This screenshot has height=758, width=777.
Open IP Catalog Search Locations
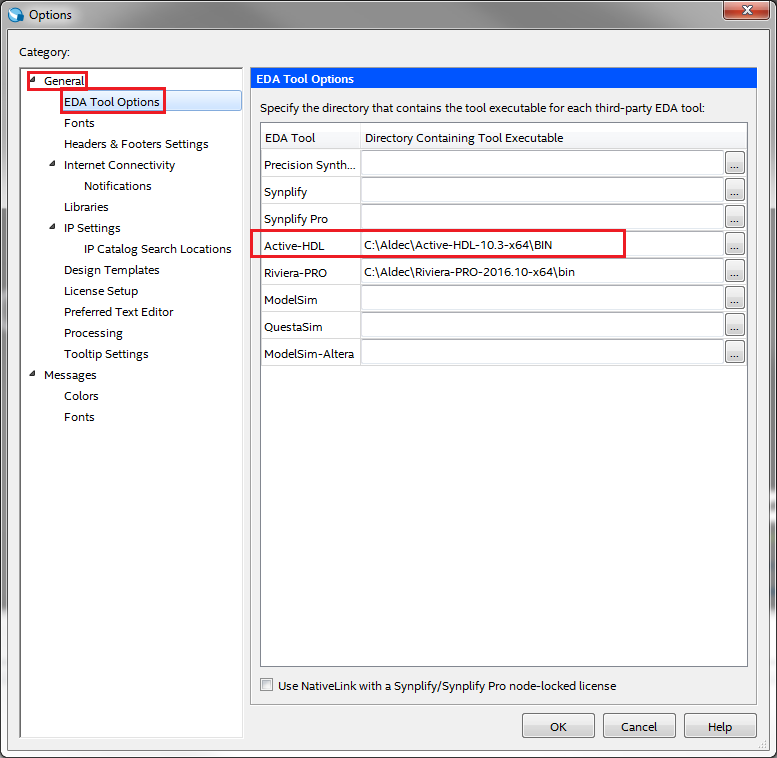(158, 249)
